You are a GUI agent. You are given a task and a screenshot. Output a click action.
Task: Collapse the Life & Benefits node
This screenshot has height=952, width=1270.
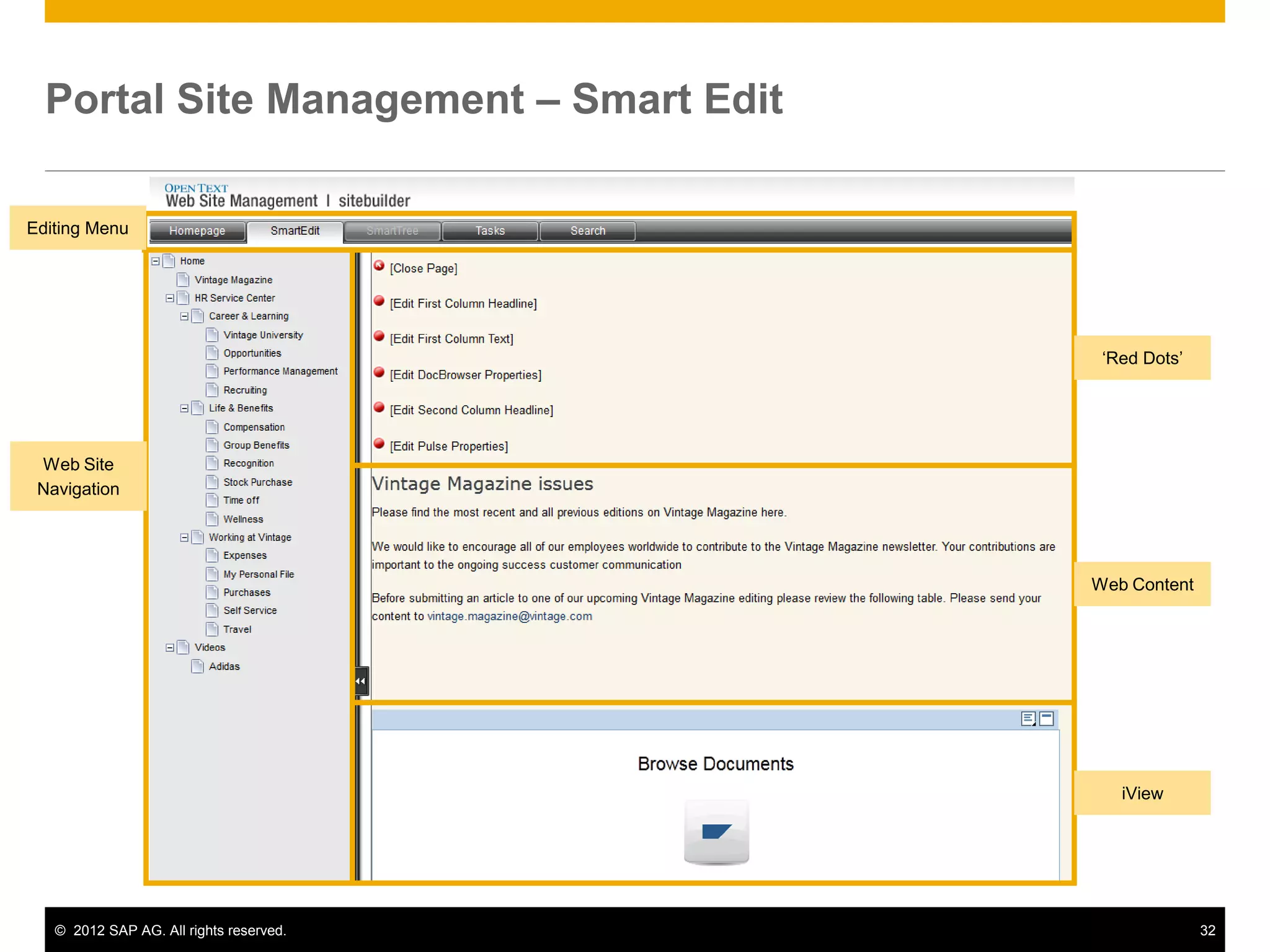click(x=184, y=408)
